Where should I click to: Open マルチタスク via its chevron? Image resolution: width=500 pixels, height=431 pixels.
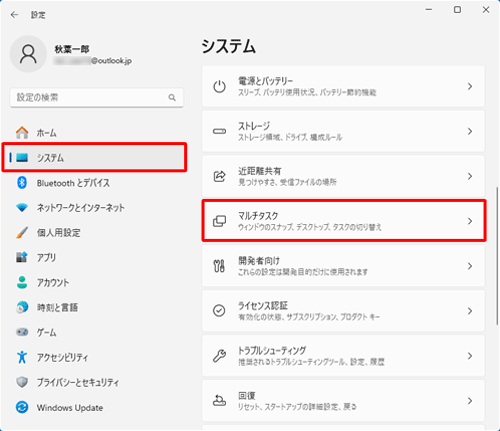pos(470,221)
